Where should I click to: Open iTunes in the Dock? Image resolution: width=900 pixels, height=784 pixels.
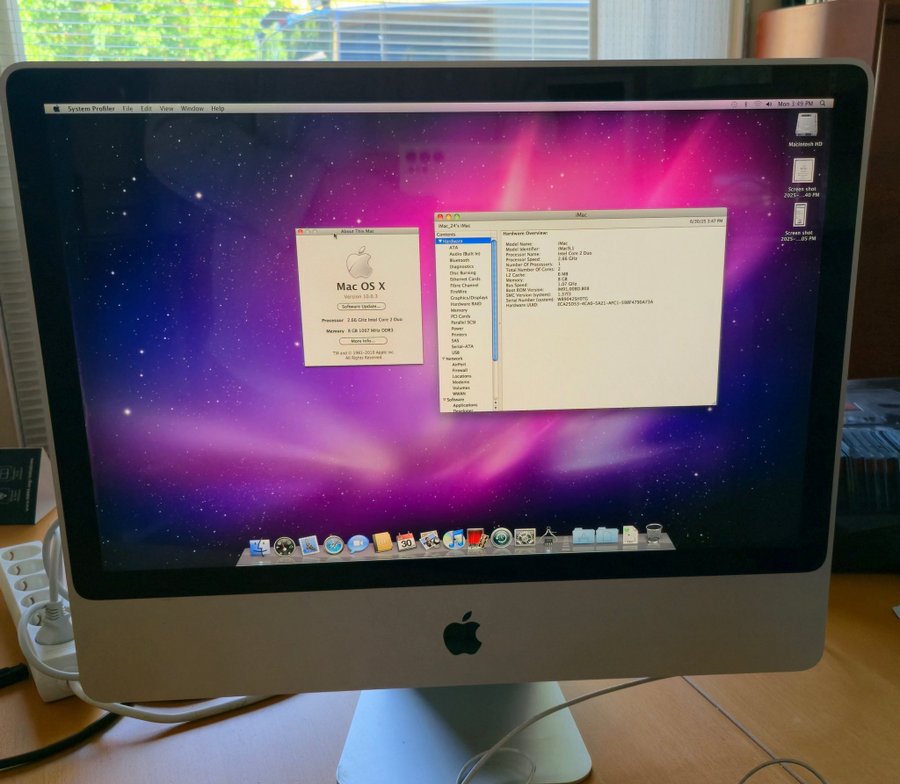coord(453,540)
